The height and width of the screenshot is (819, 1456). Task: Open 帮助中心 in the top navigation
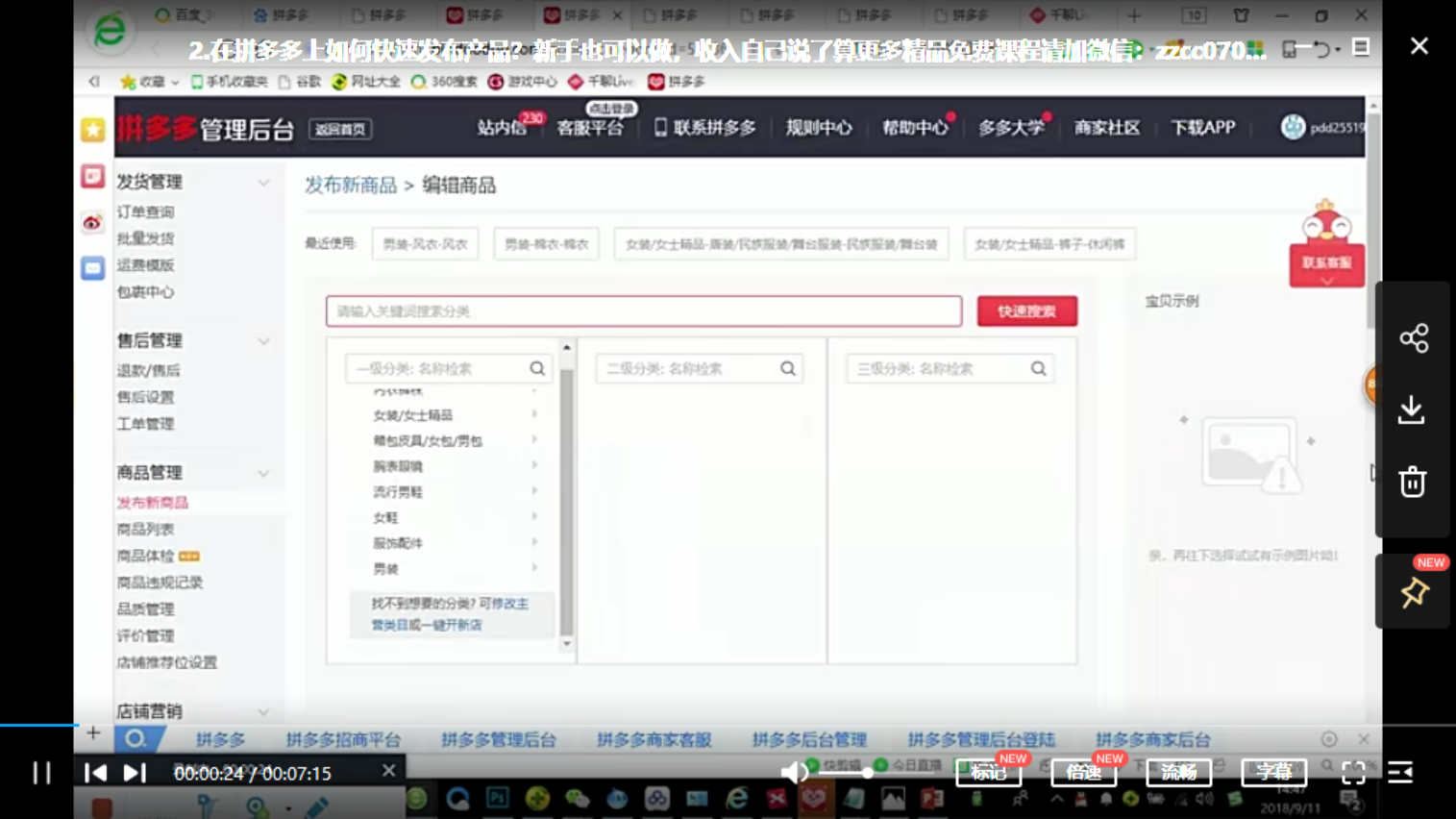(915, 128)
